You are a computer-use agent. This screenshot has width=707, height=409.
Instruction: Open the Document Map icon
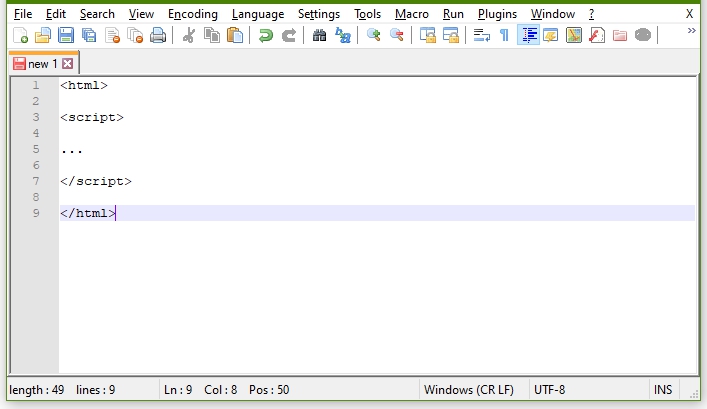tap(574, 35)
